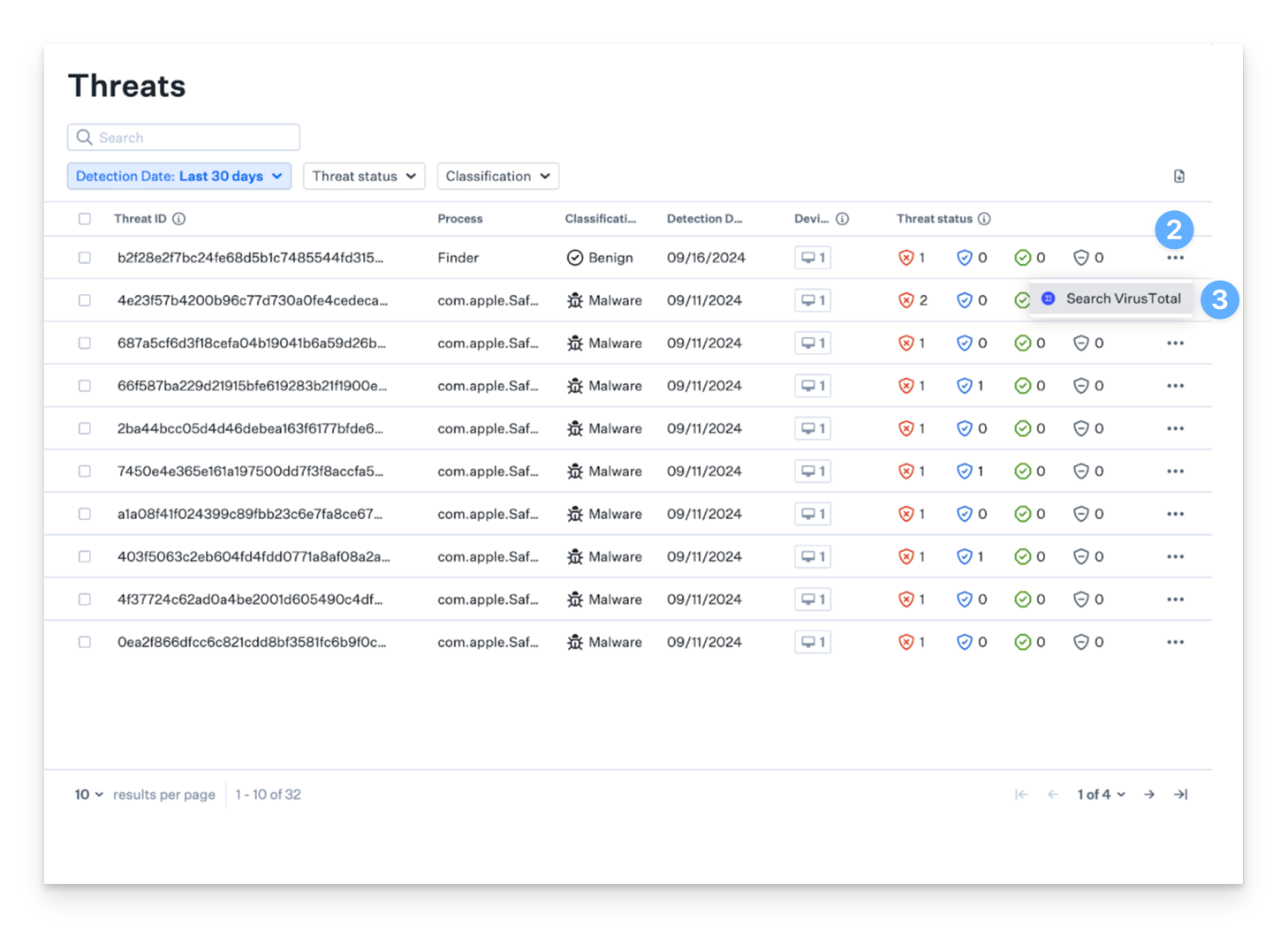
Task: Open more actions for threat 7450e4e365e161a19750
Action: [x=1175, y=472]
